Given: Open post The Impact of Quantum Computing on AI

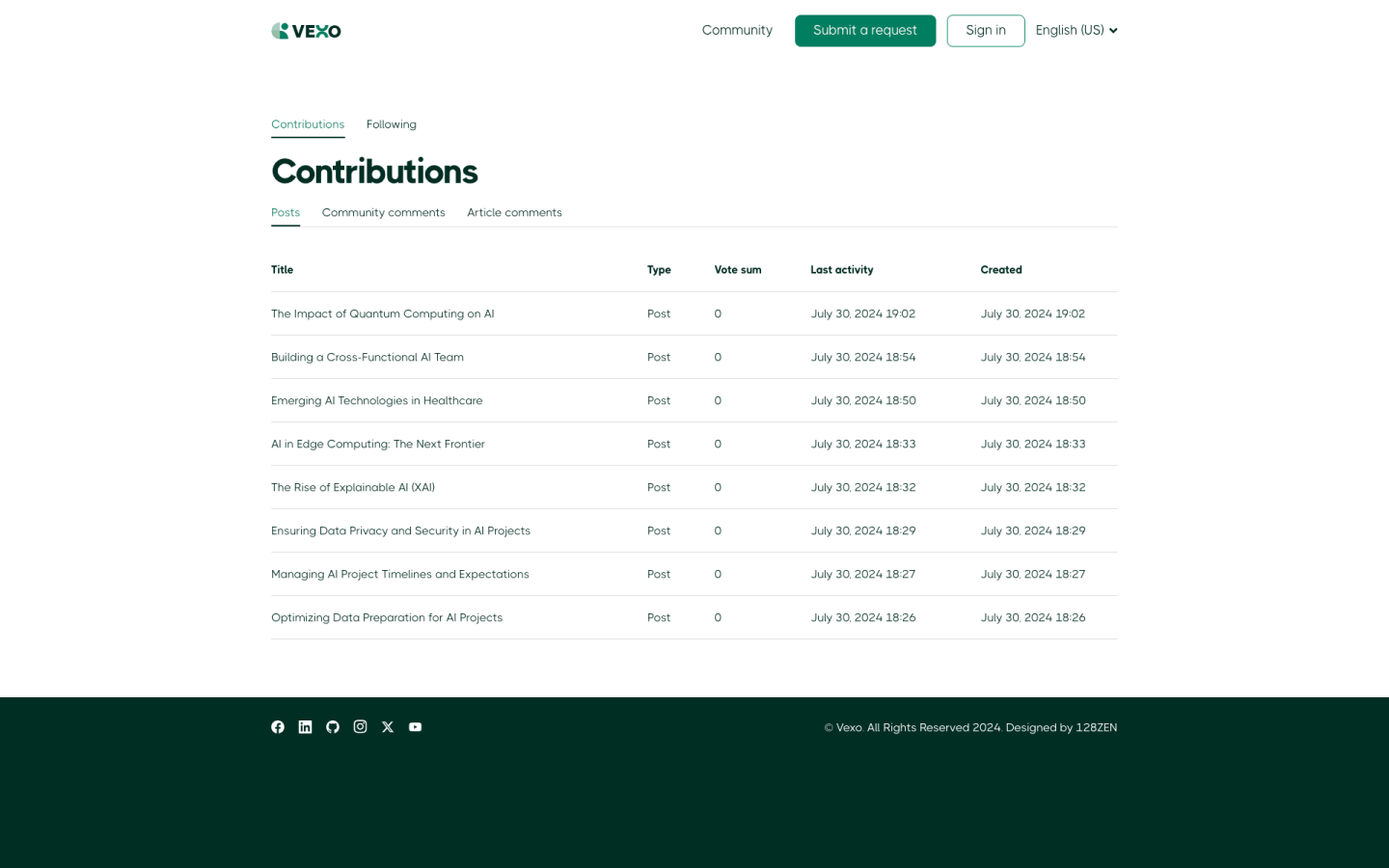Looking at the screenshot, I should point(382,314).
